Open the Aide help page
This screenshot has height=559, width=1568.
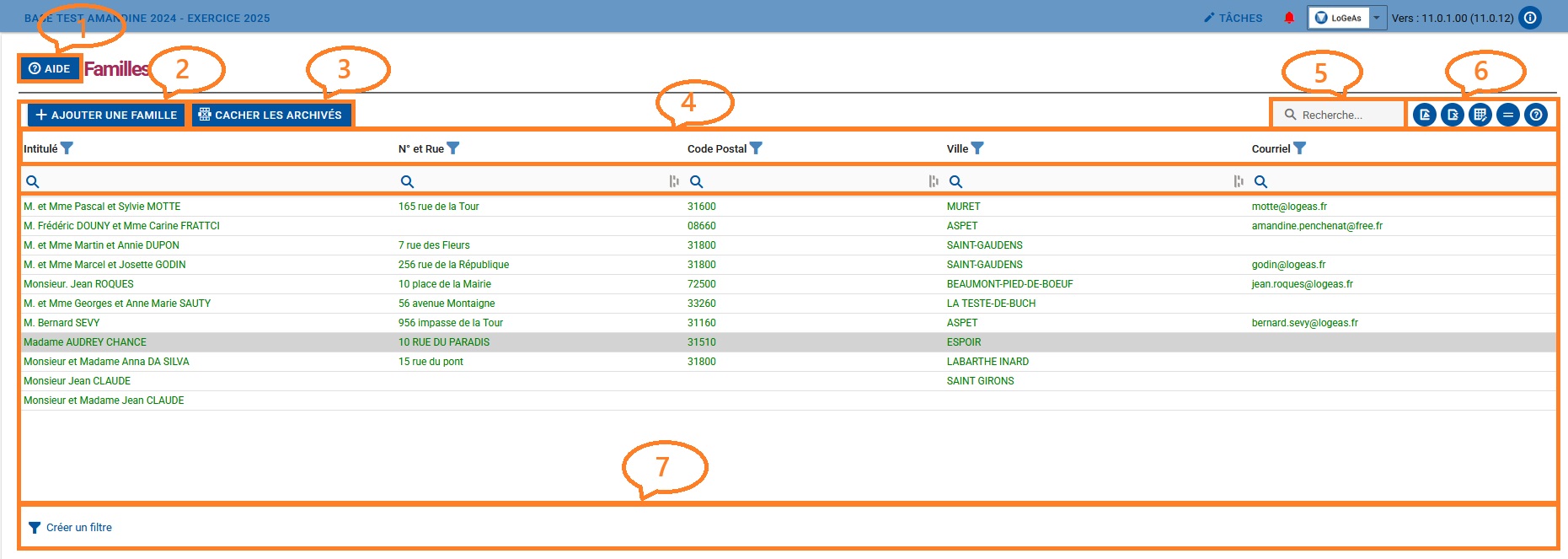pos(50,68)
